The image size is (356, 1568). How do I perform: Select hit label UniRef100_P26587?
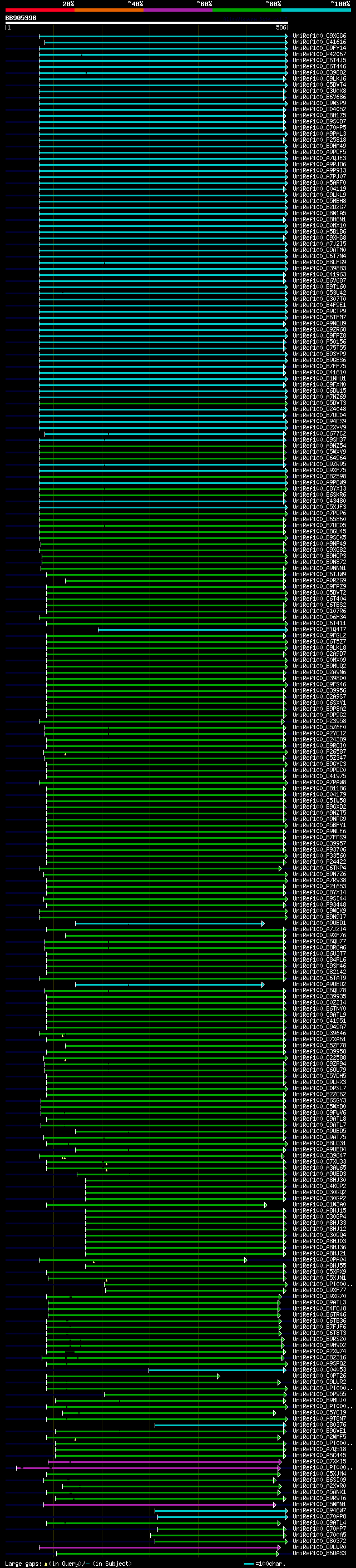[319, 751]
